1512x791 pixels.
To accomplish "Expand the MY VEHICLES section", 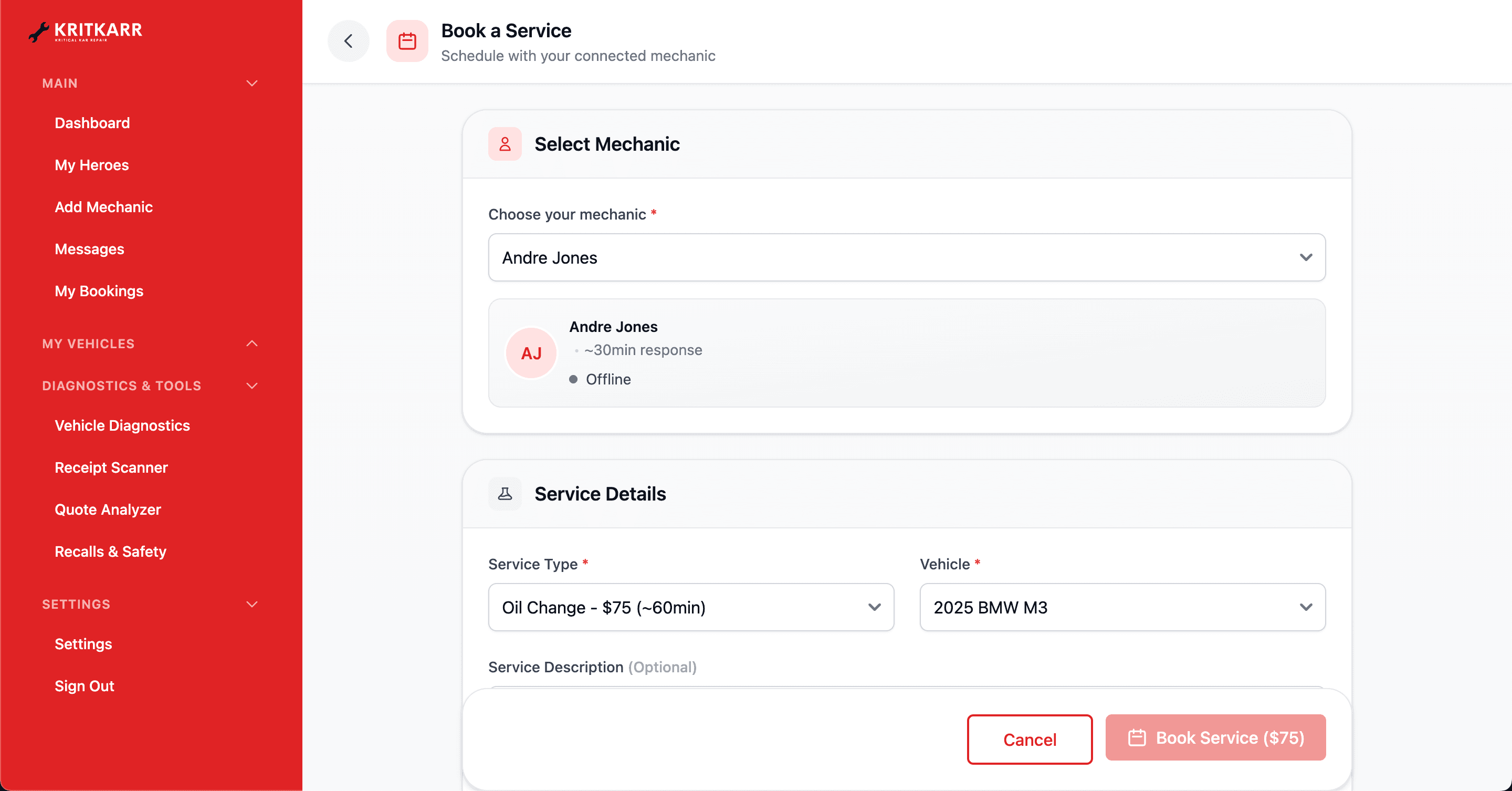I will pyautogui.click(x=252, y=344).
